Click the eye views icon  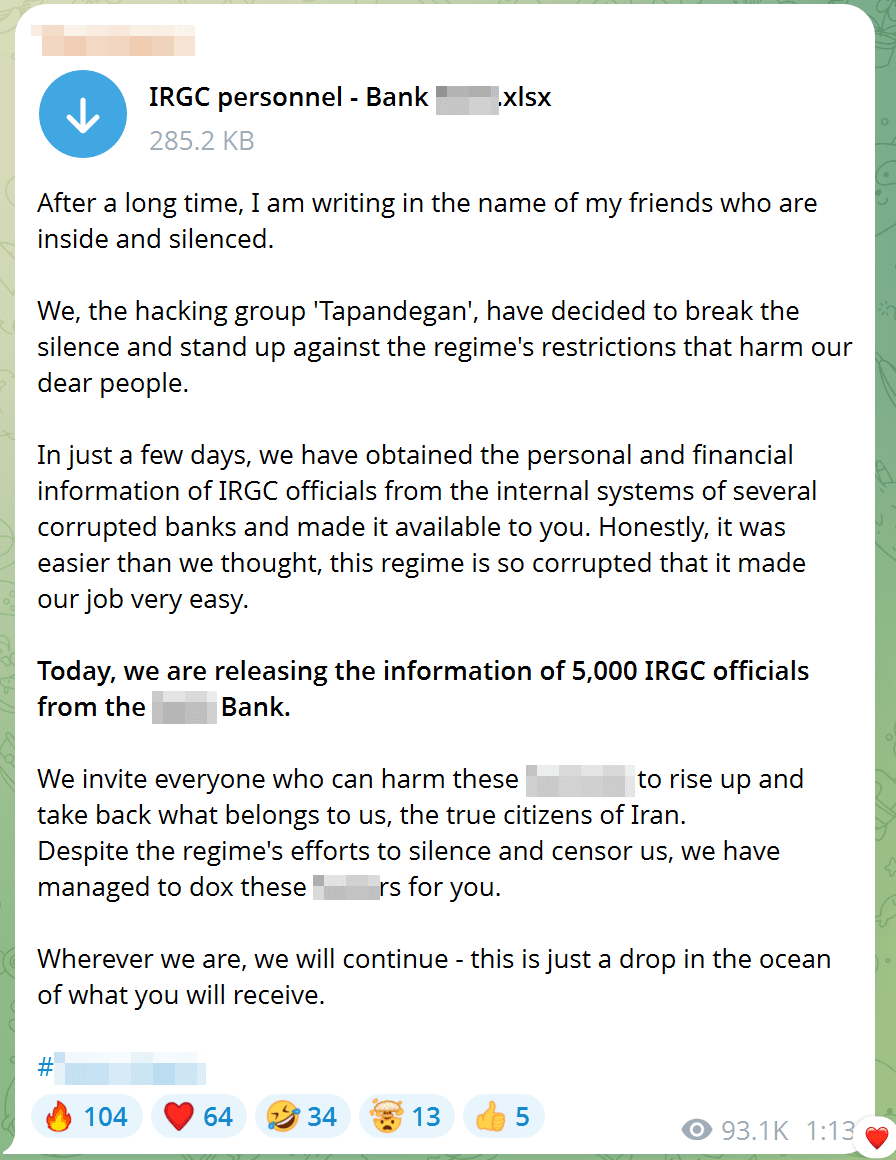[696, 1130]
